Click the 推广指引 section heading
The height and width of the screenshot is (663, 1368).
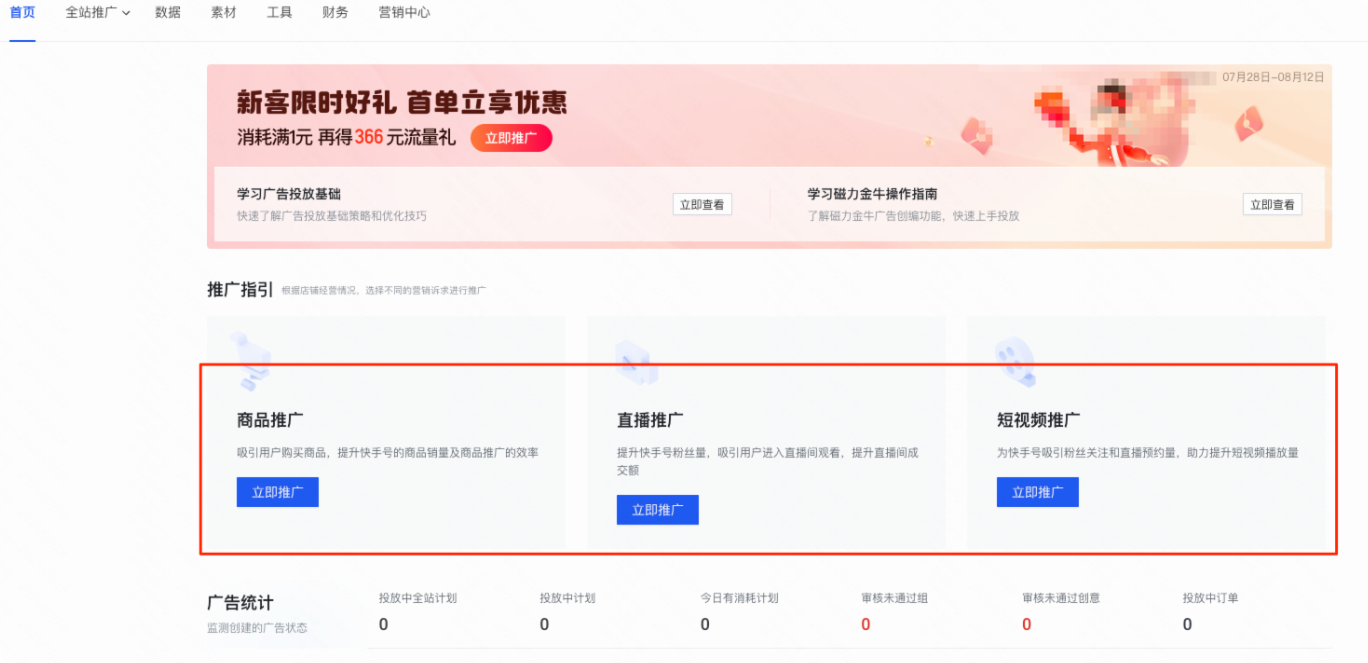point(240,289)
